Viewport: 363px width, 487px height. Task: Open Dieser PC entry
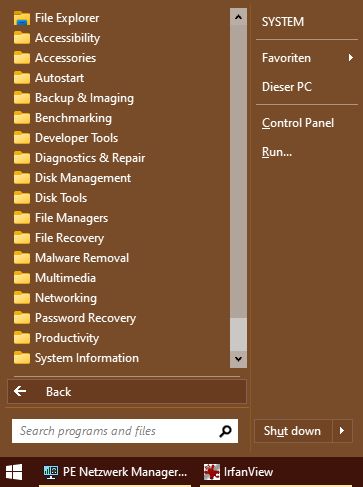[287, 87]
